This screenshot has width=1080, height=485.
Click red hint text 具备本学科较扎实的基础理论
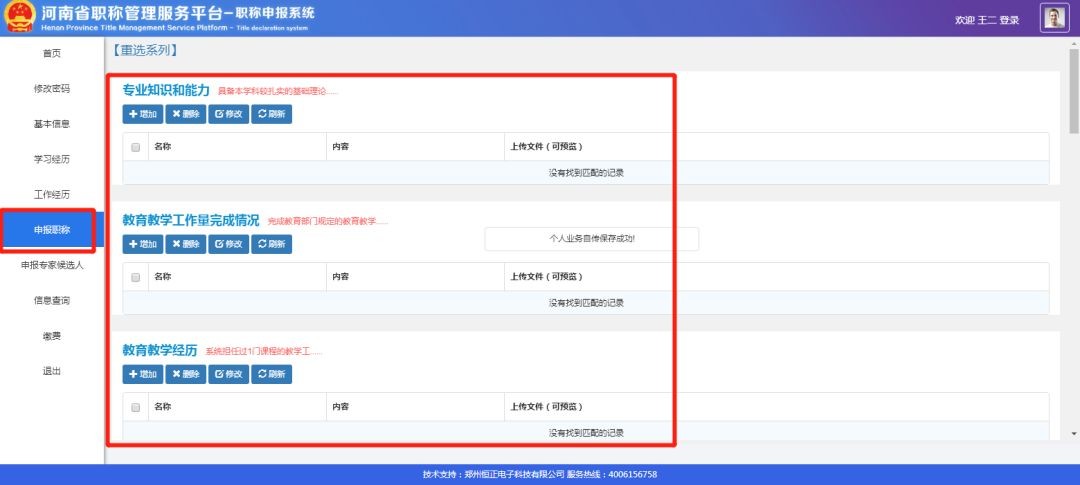[x=278, y=91]
